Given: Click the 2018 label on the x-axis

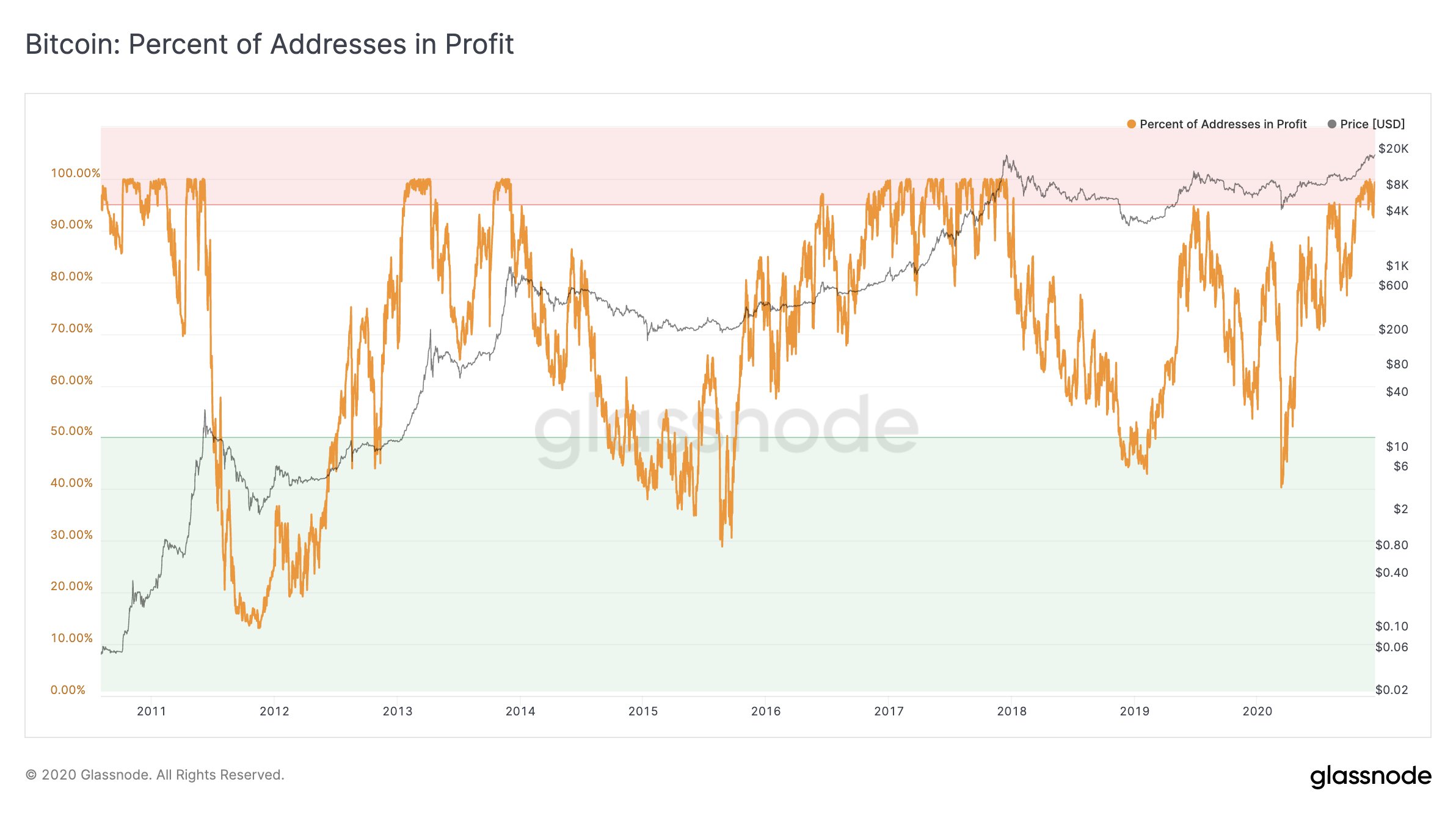Looking at the screenshot, I should point(1011,711).
